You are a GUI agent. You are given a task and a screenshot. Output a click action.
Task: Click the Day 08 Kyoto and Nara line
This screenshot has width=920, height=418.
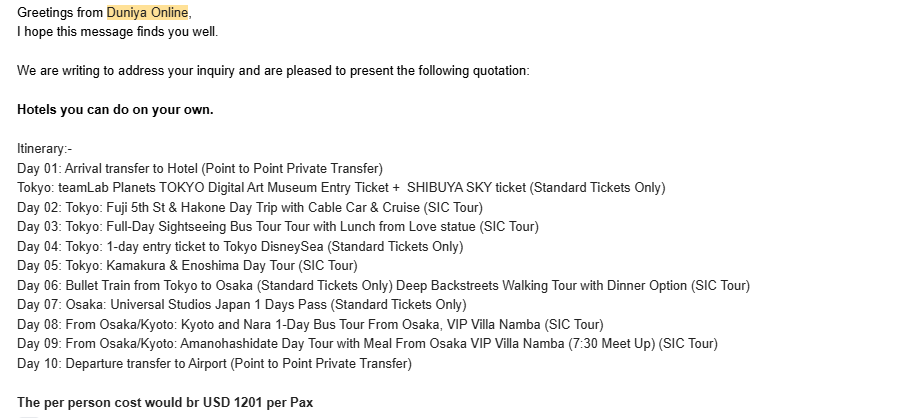coord(310,325)
